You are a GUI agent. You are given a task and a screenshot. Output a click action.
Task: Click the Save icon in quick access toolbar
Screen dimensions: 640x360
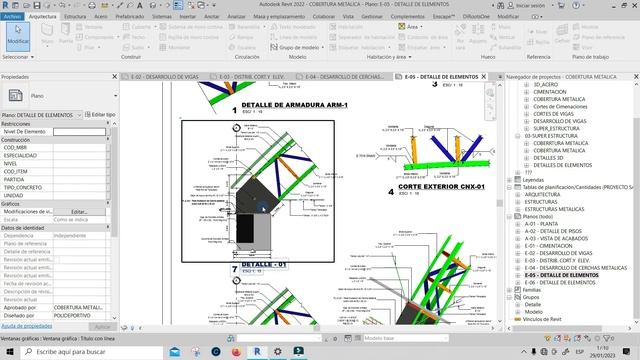[37, 5]
